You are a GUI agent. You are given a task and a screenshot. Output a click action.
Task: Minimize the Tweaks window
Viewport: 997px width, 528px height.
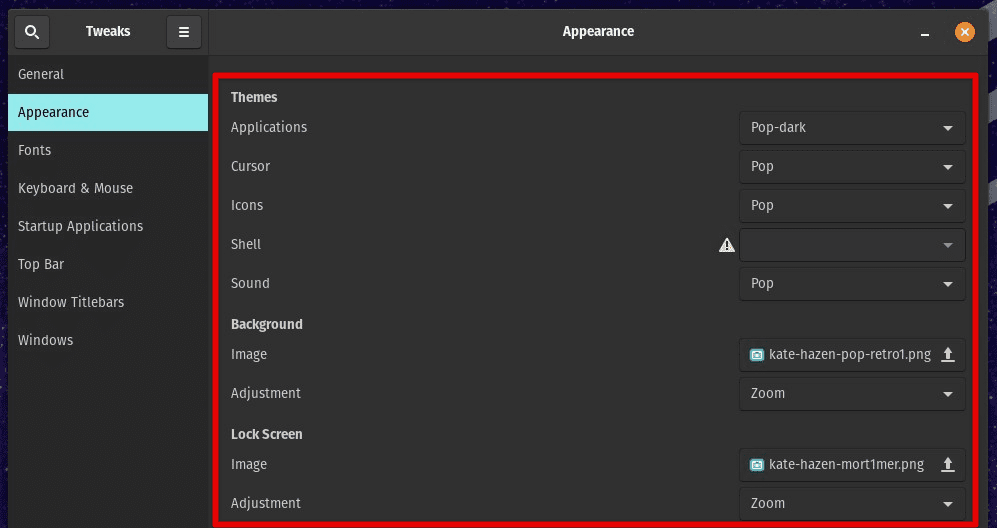coord(925,32)
